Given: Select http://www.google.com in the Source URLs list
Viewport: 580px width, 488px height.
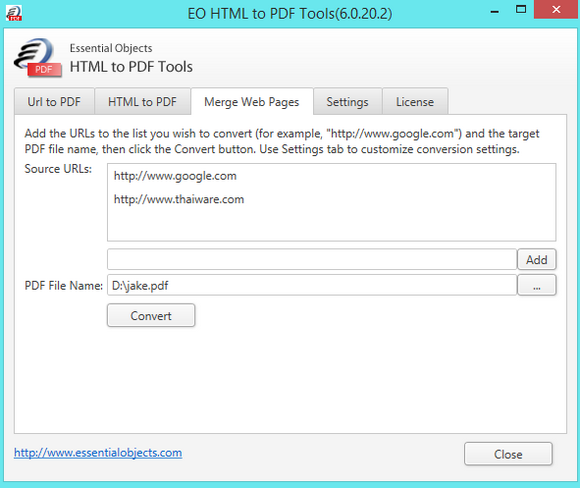Looking at the screenshot, I should (x=175, y=176).
